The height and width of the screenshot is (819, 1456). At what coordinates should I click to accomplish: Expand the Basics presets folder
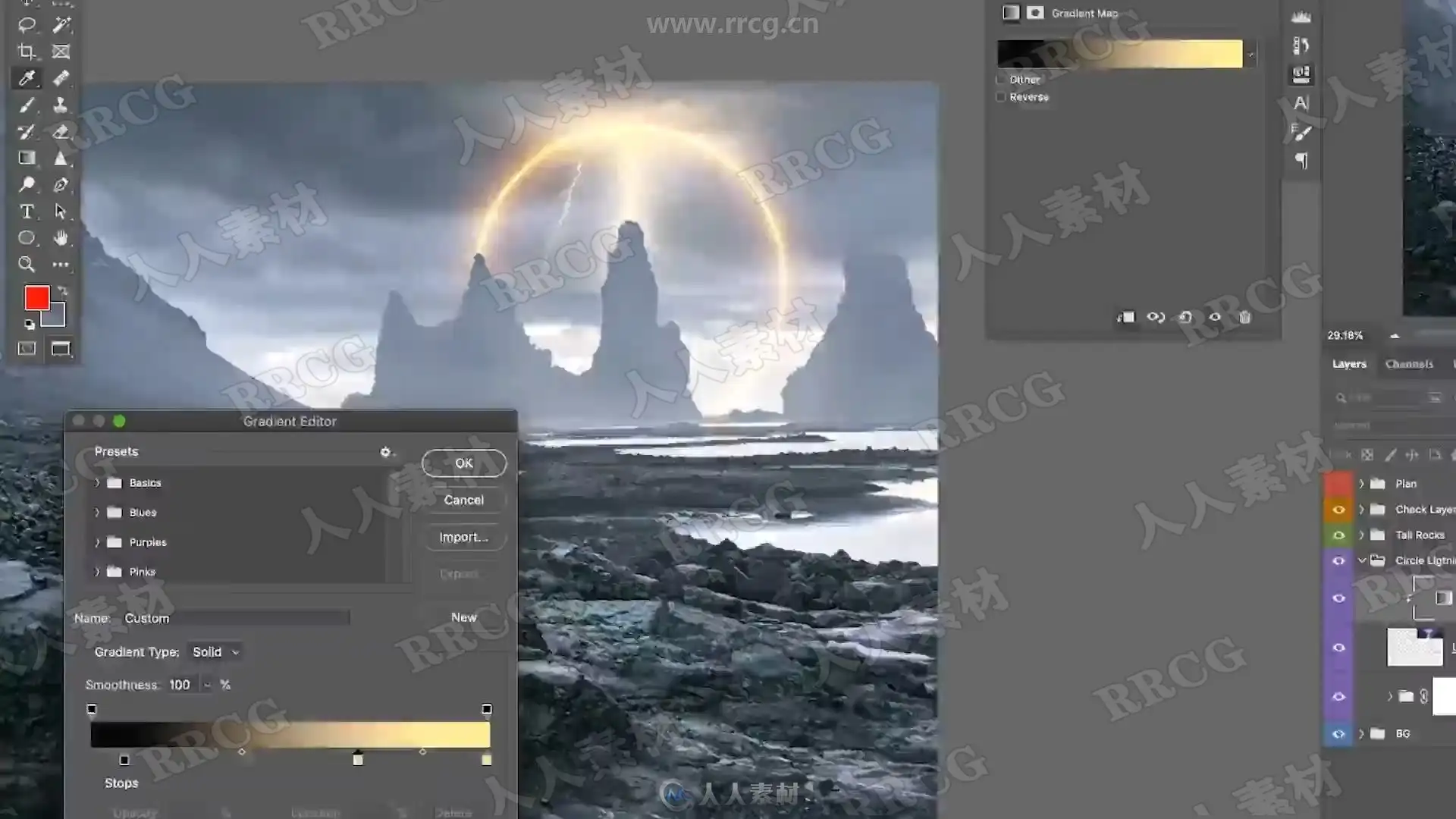(97, 483)
